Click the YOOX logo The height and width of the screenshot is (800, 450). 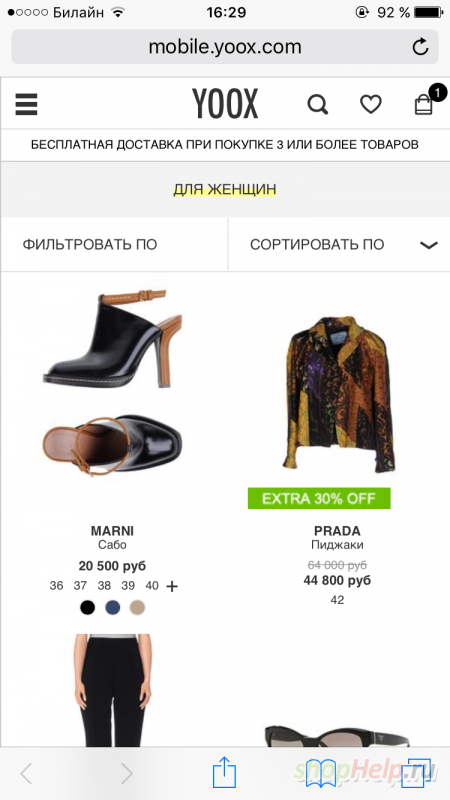225,104
